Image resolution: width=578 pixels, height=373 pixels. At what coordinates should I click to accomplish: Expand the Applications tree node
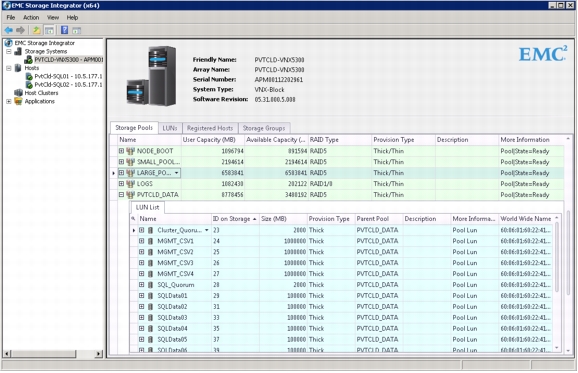pos(9,101)
